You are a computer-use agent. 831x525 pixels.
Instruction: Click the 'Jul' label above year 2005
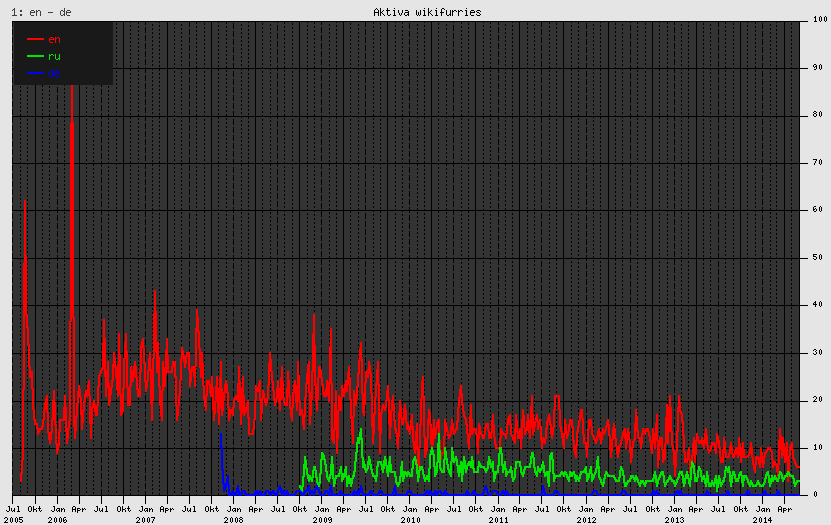pos(13,509)
